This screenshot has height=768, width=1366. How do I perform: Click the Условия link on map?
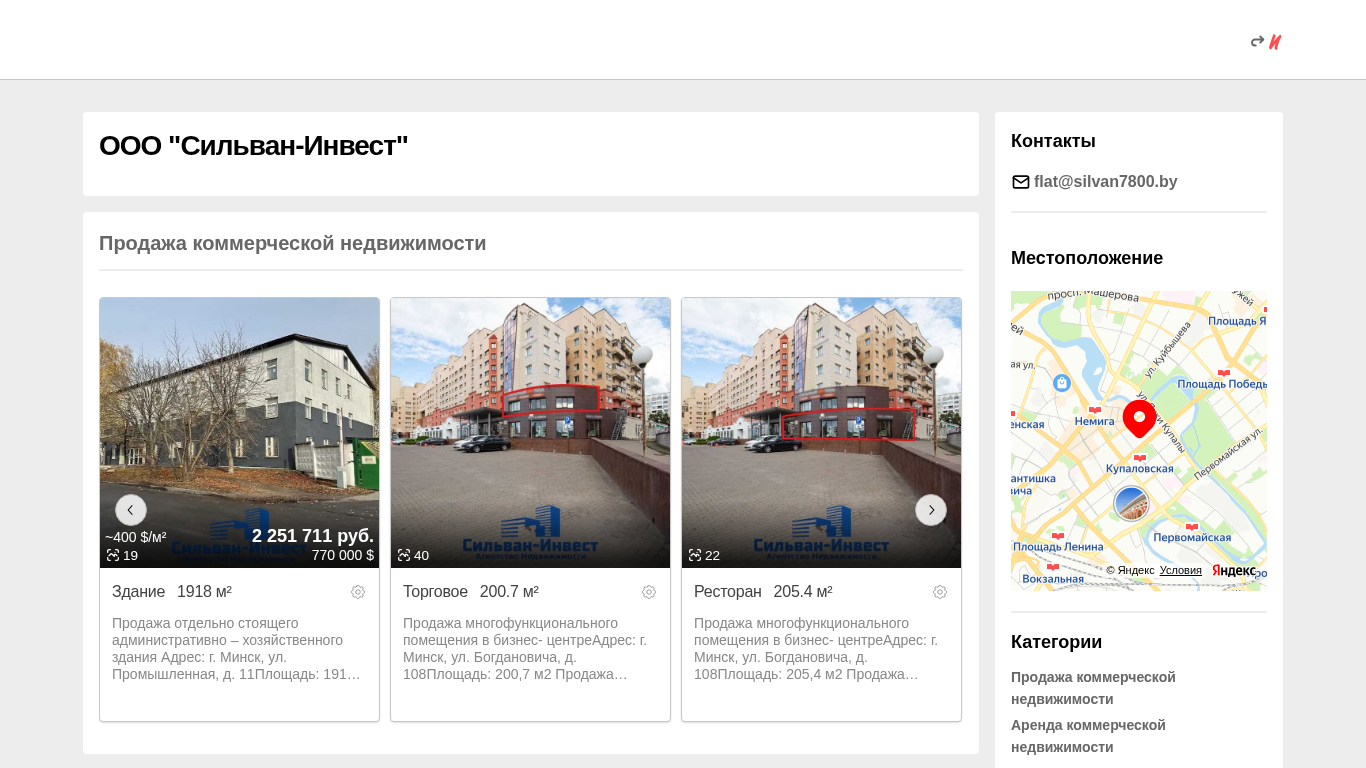pyautogui.click(x=1180, y=570)
